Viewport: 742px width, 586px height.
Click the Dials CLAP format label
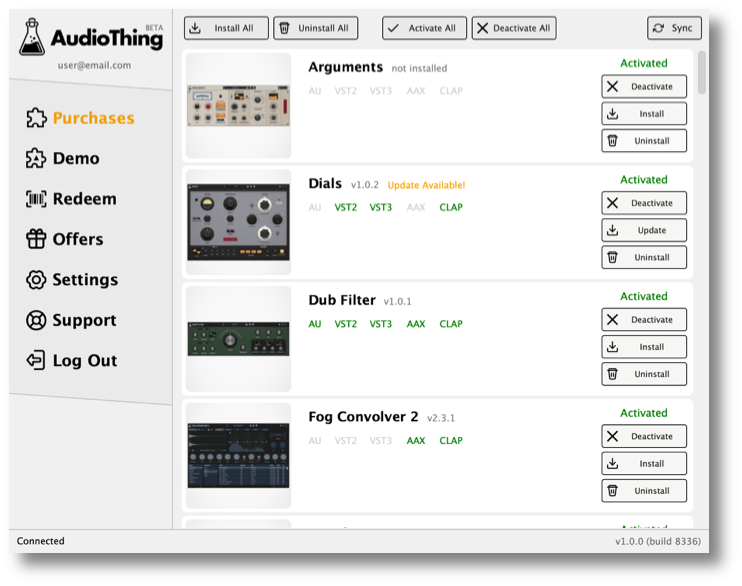[x=451, y=207]
